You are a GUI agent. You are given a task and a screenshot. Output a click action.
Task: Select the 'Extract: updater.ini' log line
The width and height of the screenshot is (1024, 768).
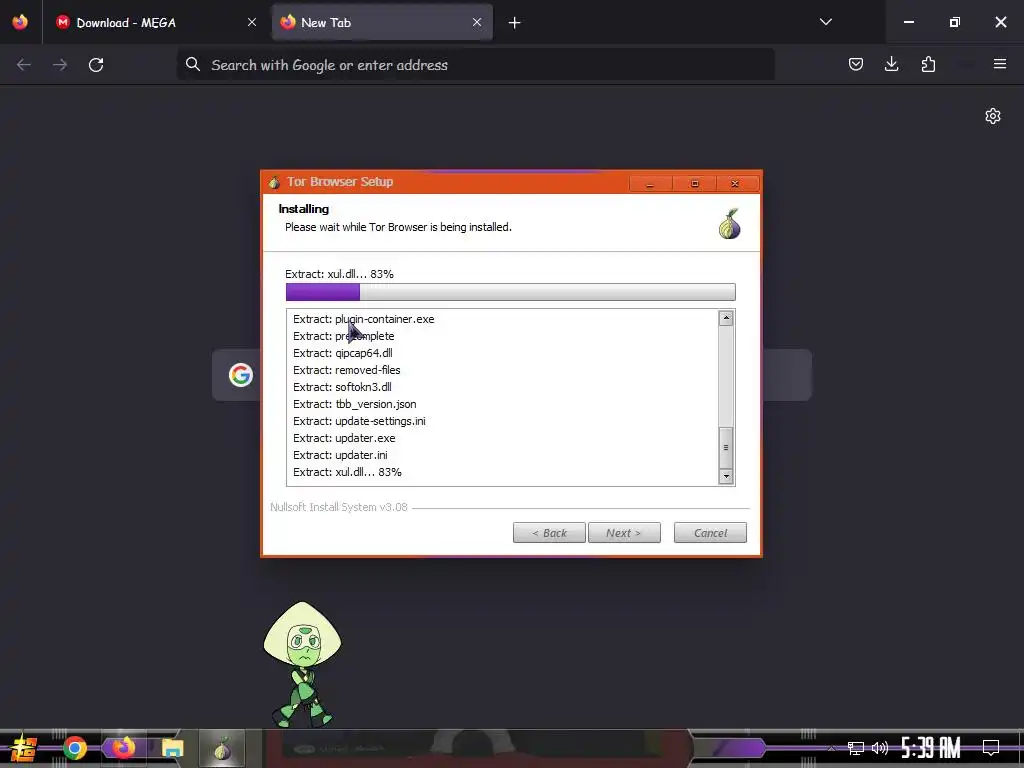(340, 455)
